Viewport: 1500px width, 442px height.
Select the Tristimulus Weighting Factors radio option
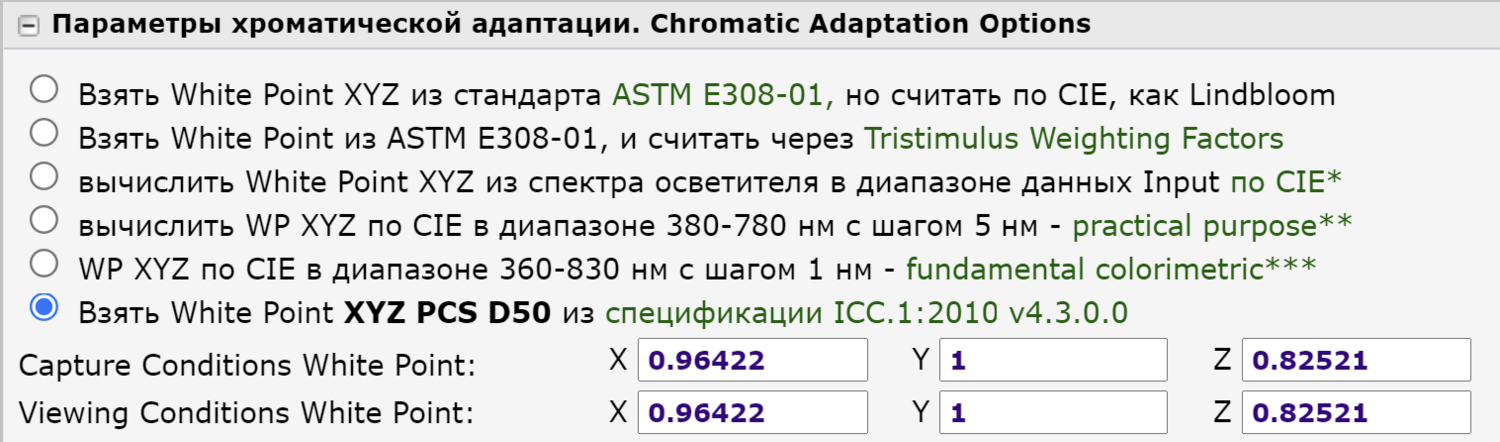tap(44, 134)
